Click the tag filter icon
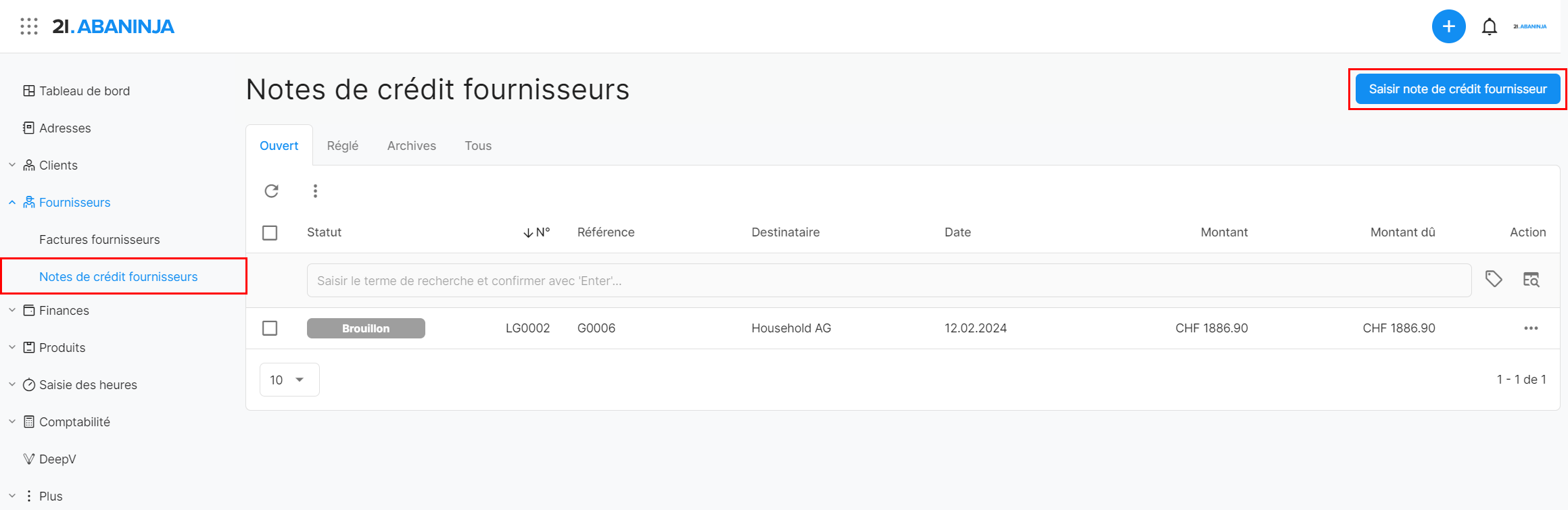This screenshot has height=510, width=1568. tap(1494, 279)
